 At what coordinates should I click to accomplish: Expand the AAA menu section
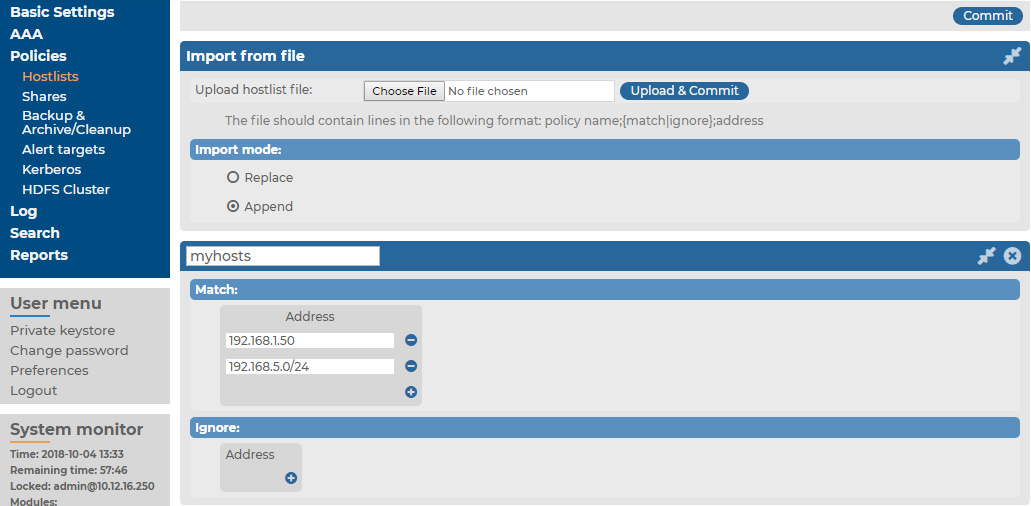tap(26, 34)
